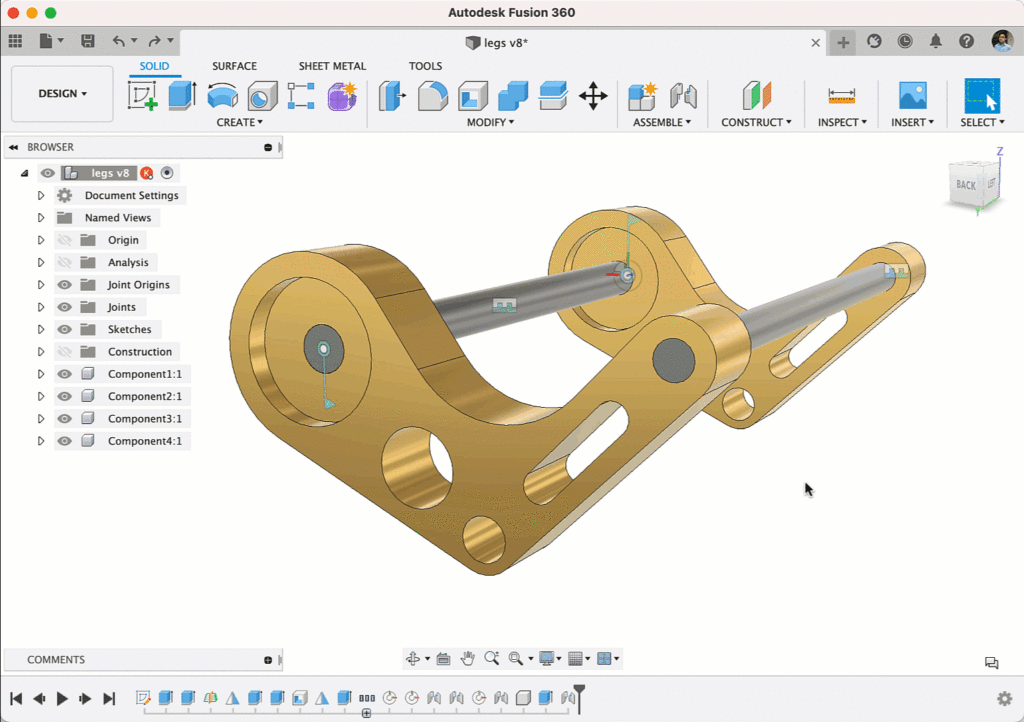
Task: Select the Move/Copy tool
Action: [593, 97]
